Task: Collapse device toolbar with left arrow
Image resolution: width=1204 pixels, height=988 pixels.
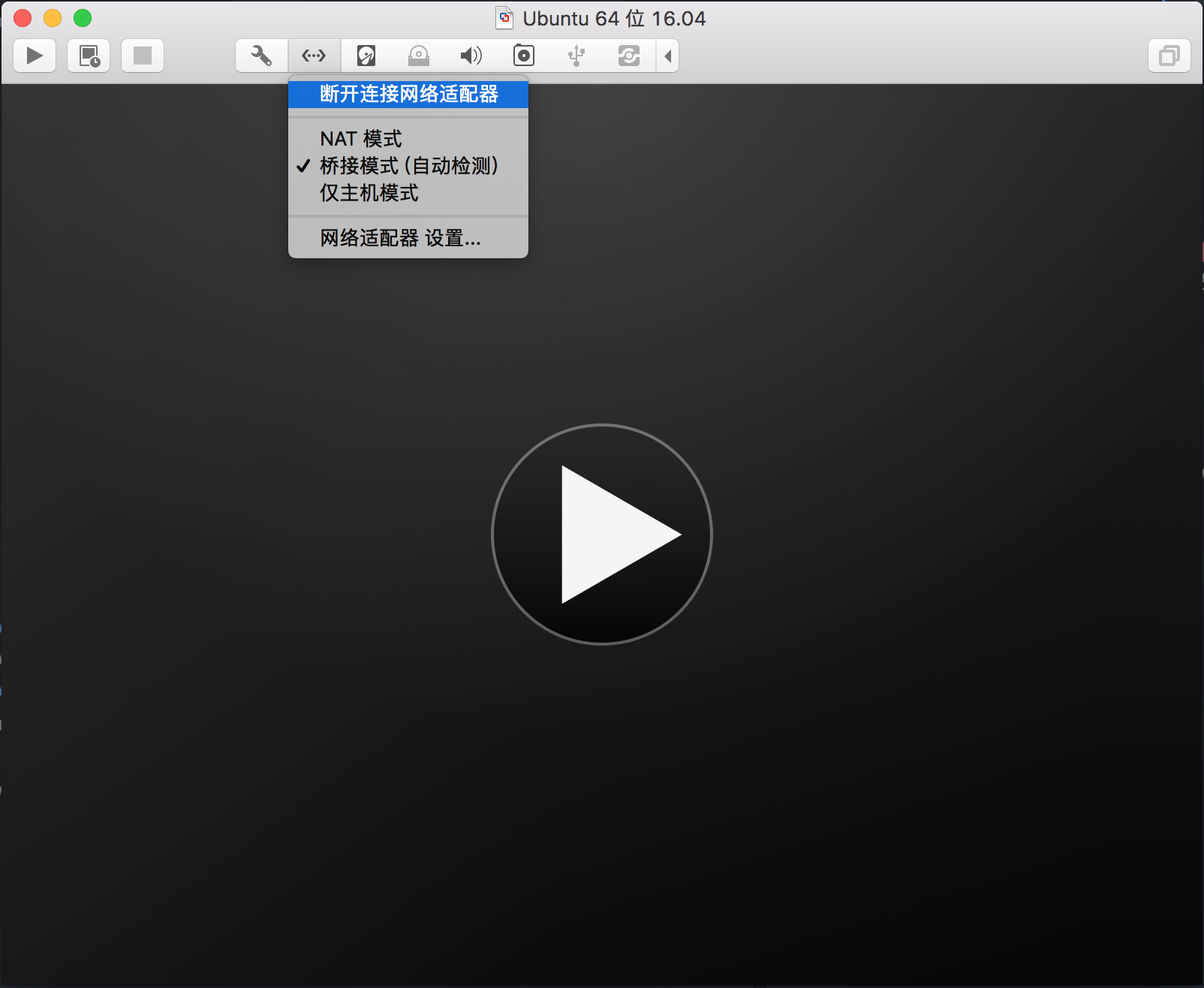Action: (667, 56)
